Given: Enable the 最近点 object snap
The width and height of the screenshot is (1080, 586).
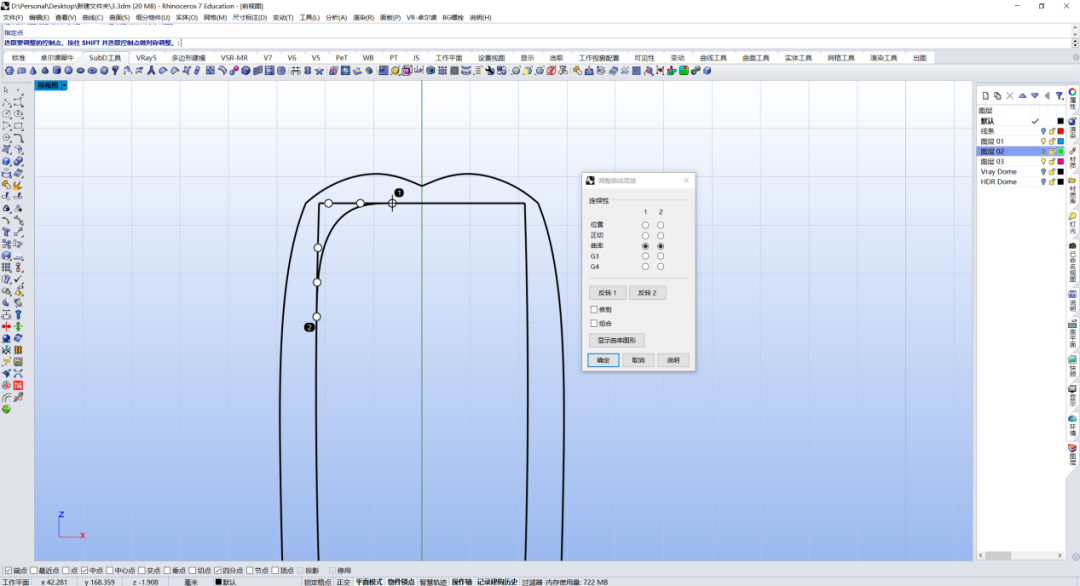Looking at the screenshot, I should [34, 570].
